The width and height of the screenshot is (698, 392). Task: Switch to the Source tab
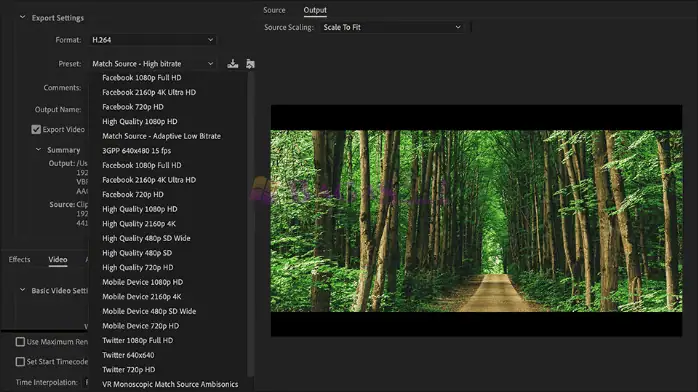pos(274,10)
